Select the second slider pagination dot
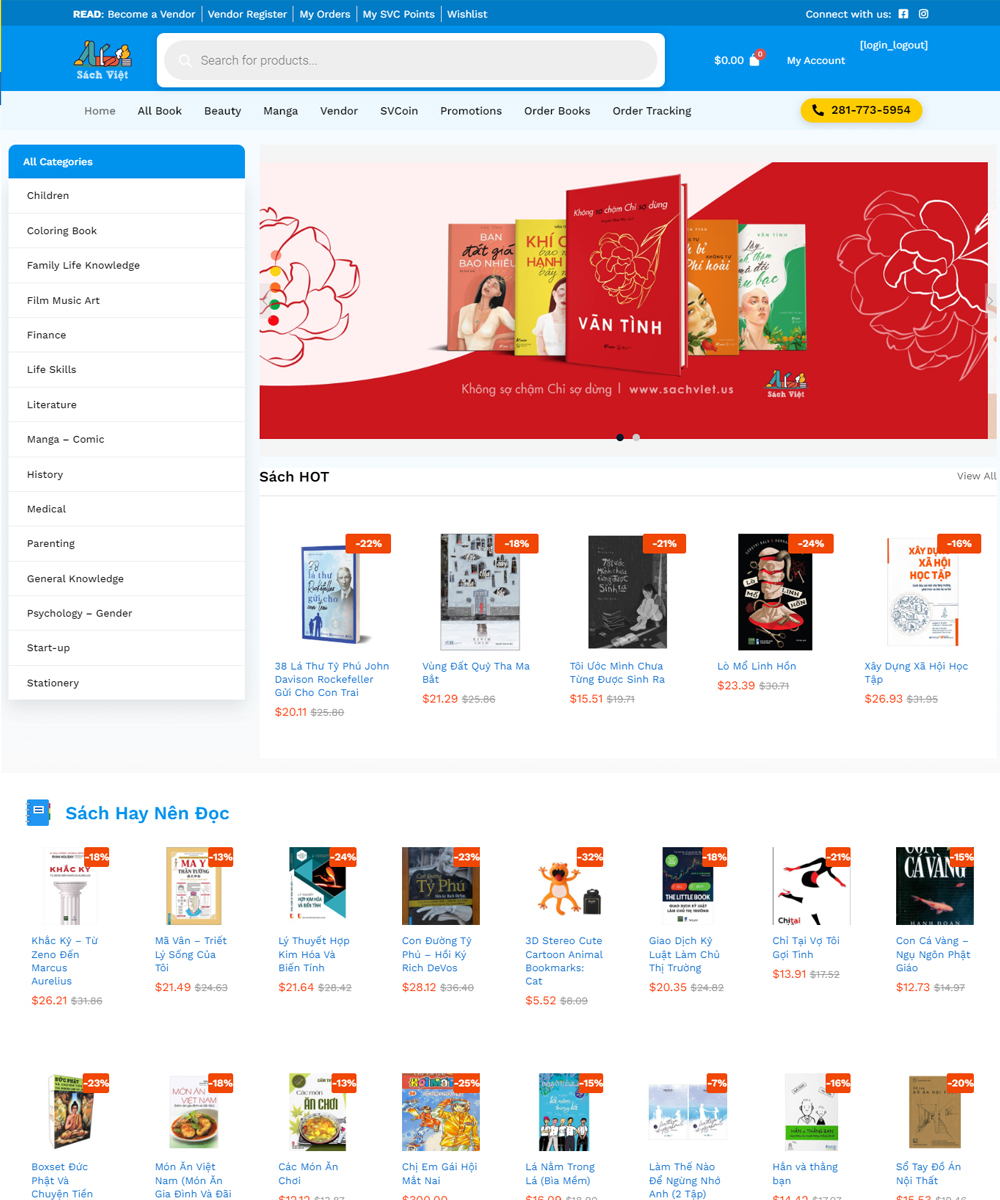Screen dimensions: 1000x1200 click(636, 437)
